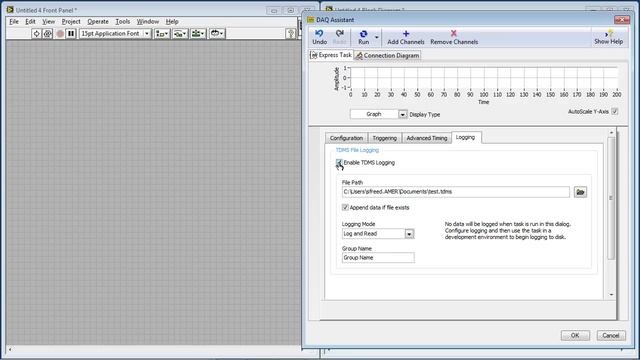640x360 pixels.
Task: Open Display Type Graph dropdown
Action: (x=402, y=114)
